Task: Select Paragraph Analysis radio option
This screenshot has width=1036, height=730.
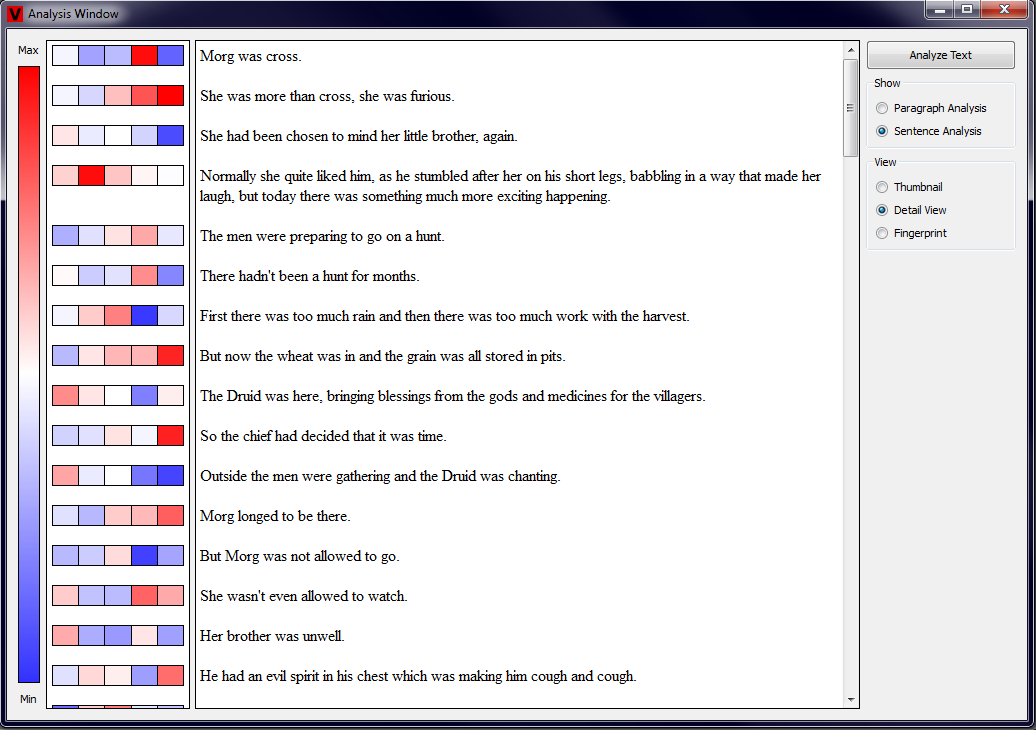Action: [x=881, y=108]
